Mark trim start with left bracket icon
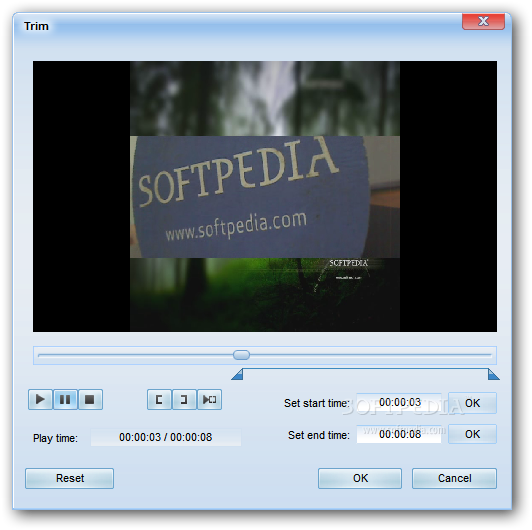 [x=159, y=399]
